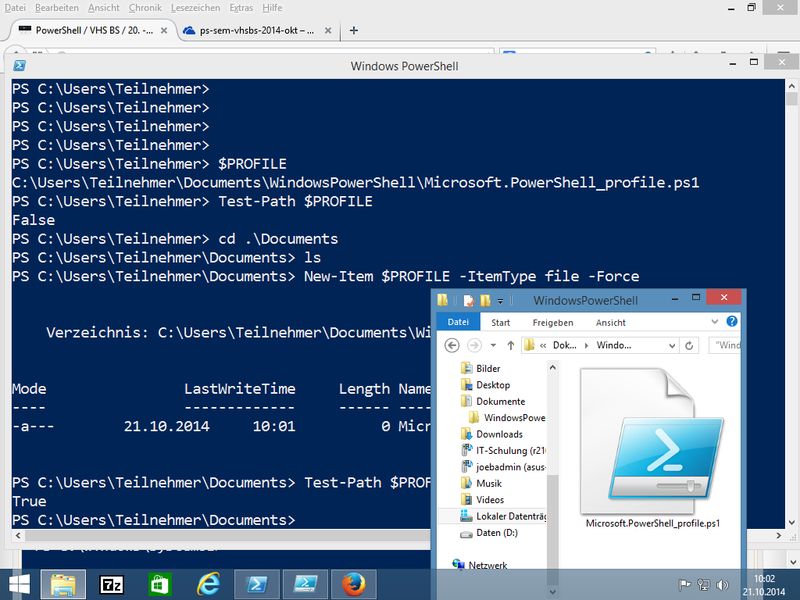Image resolution: width=800 pixels, height=600 pixels.
Task: Open Windows Start button
Action: pyautogui.click(x=19, y=585)
